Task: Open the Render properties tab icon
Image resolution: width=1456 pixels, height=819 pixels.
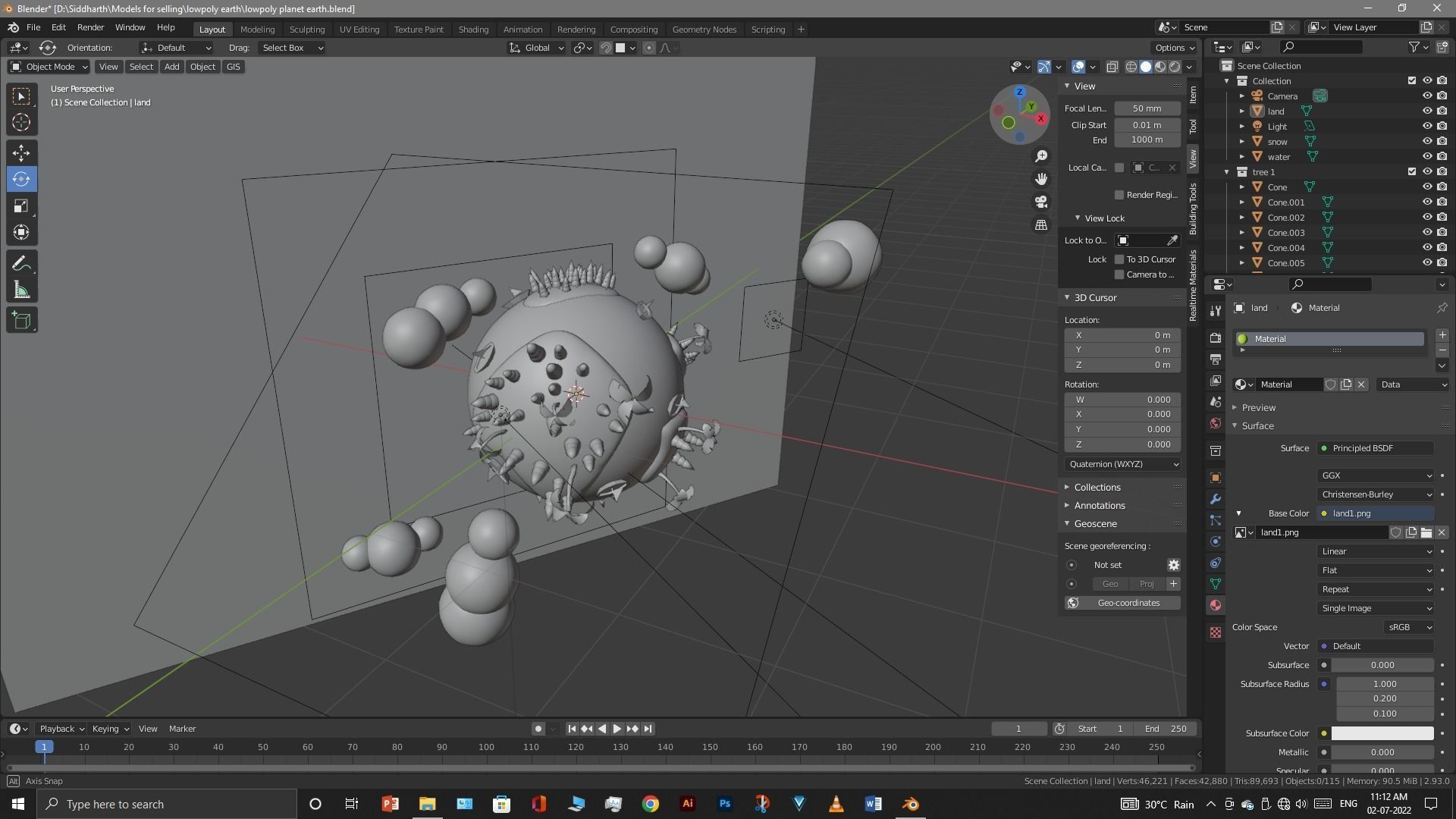Action: (1216, 337)
